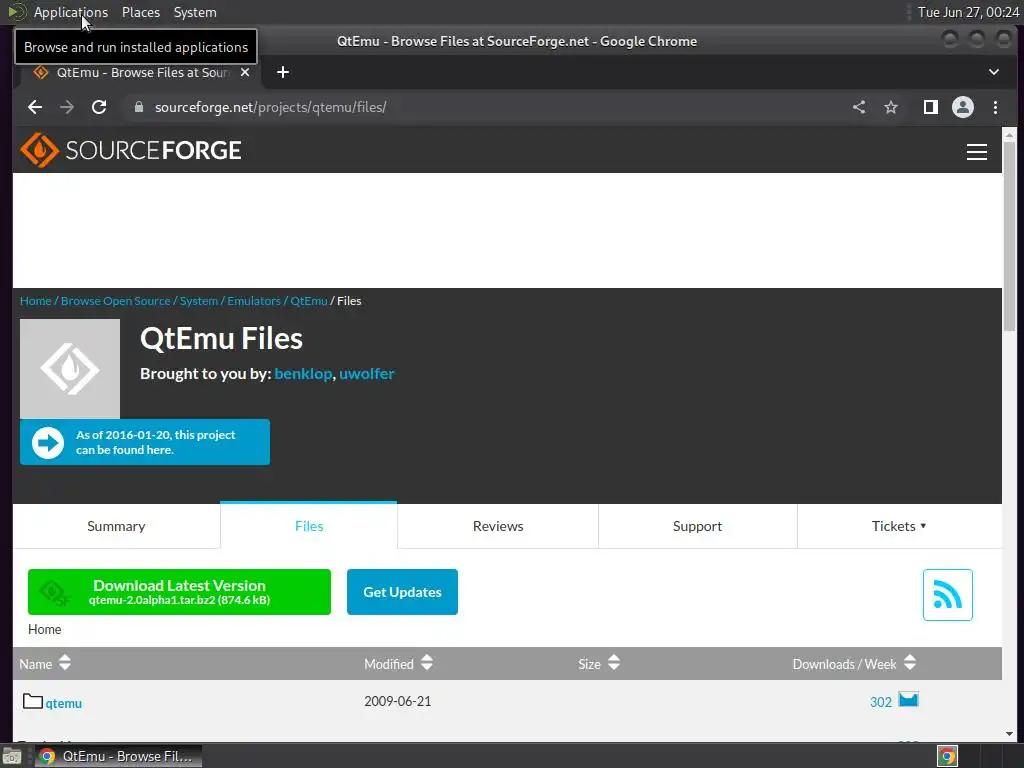Open the qtemu folder link
Image resolution: width=1024 pixels, height=768 pixels.
point(63,703)
